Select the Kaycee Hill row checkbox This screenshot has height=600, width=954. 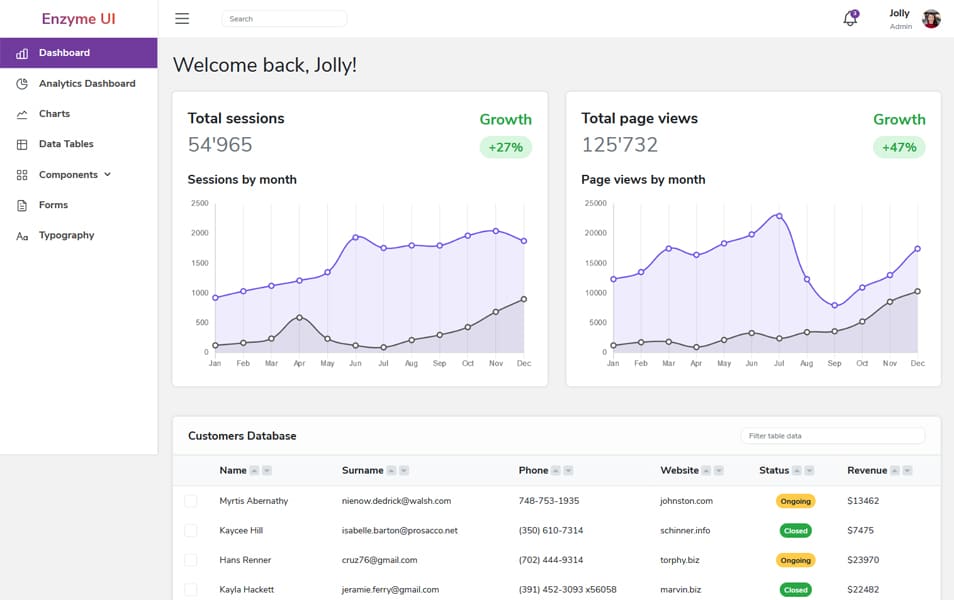[191, 530]
